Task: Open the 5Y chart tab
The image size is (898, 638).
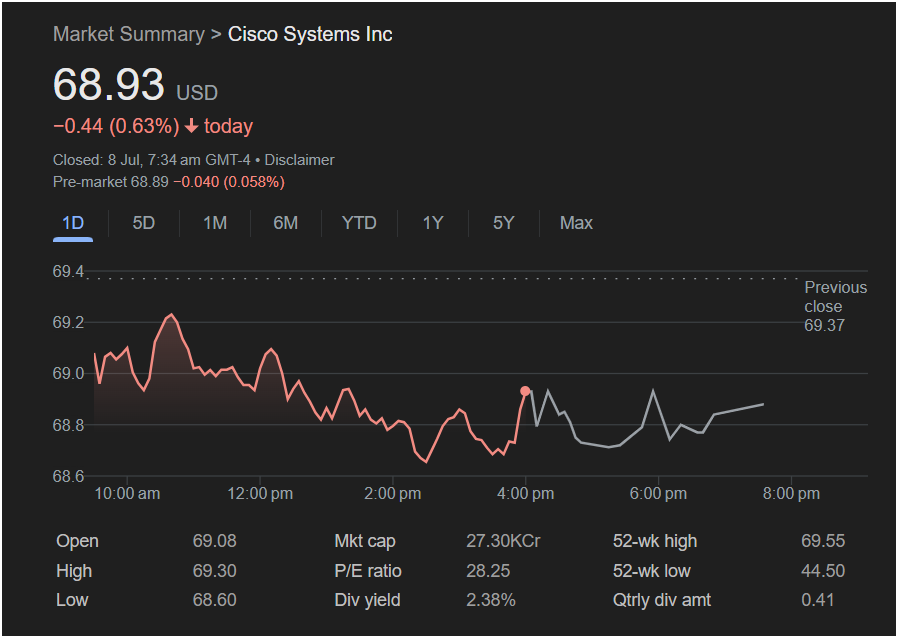Action: (504, 223)
